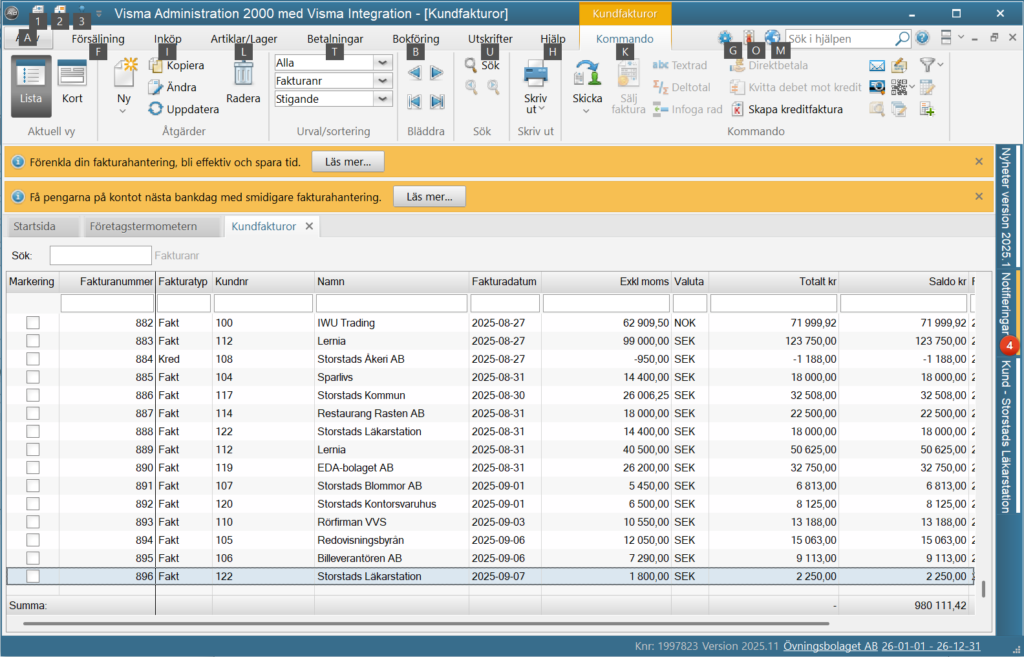Viewport: 1024px width, 657px height.
Task: Expand the Stigande sort order dropdown
Action: [383, 99]
